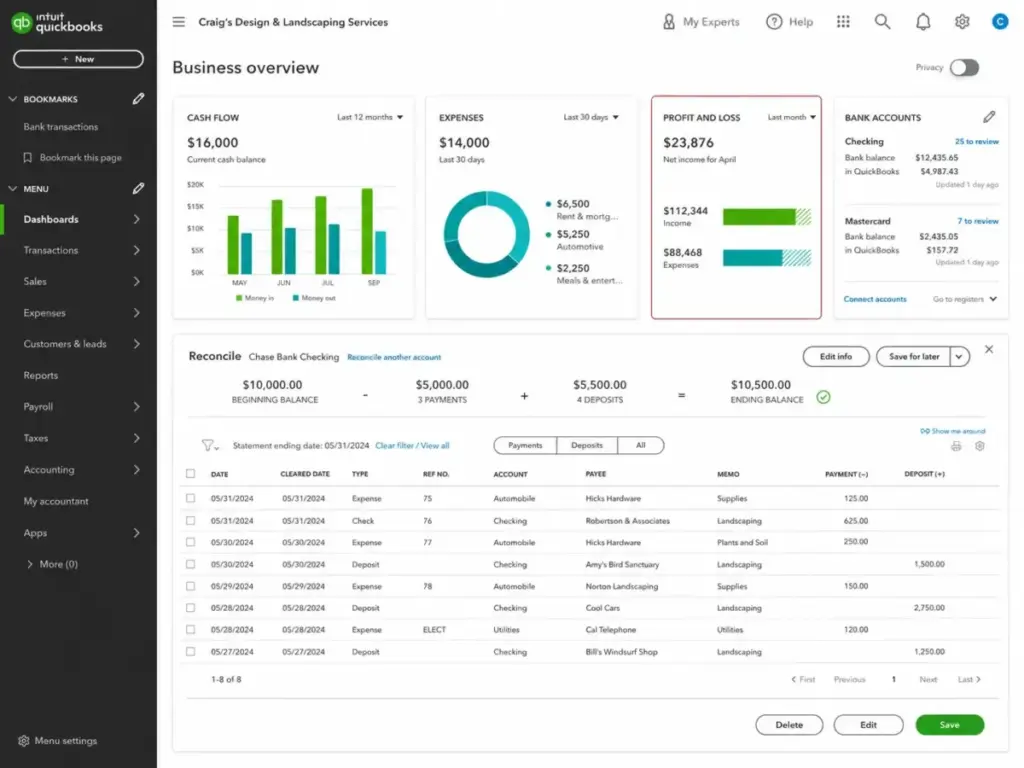Image resolution: width=1024 pixels, height=768 pixels.
Task: Click the QuickBooks logo
Action: point(57,22)
